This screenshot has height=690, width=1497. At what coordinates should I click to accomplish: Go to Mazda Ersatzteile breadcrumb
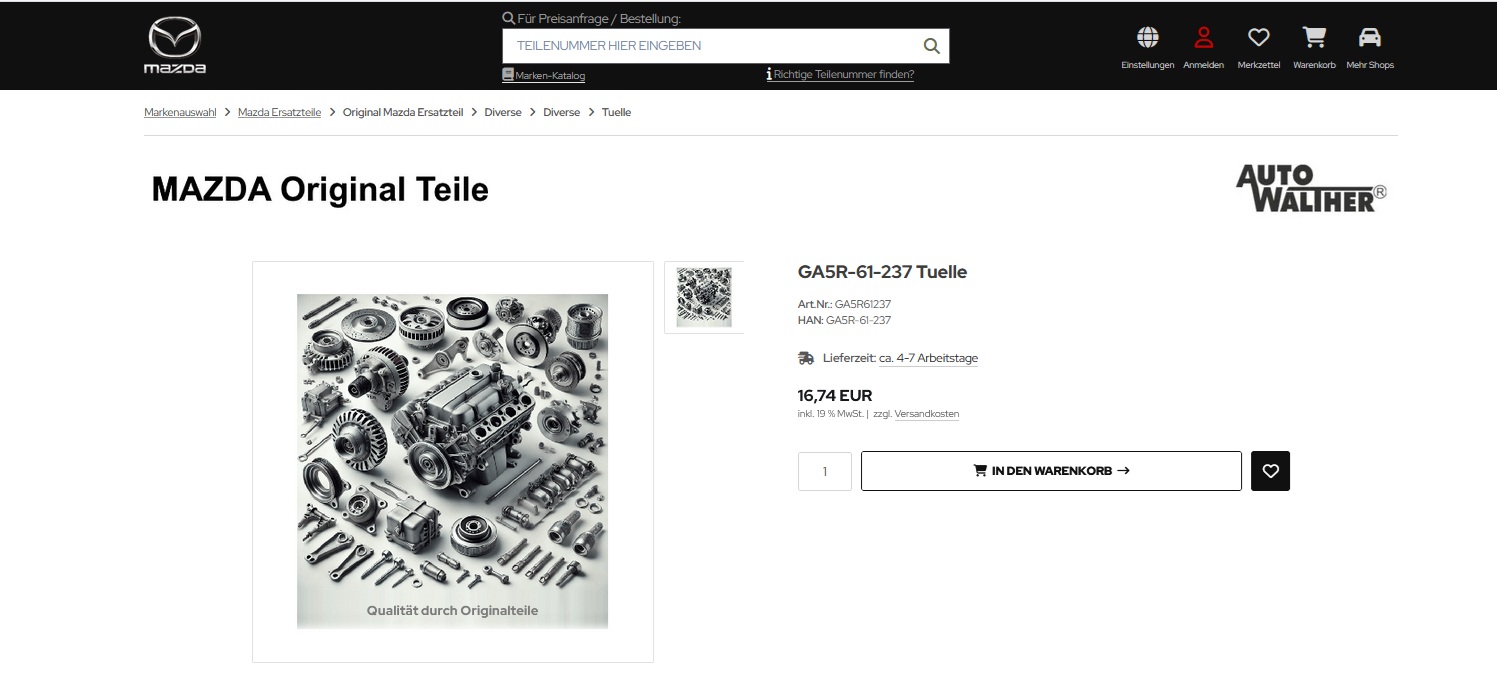click(279, 112)
